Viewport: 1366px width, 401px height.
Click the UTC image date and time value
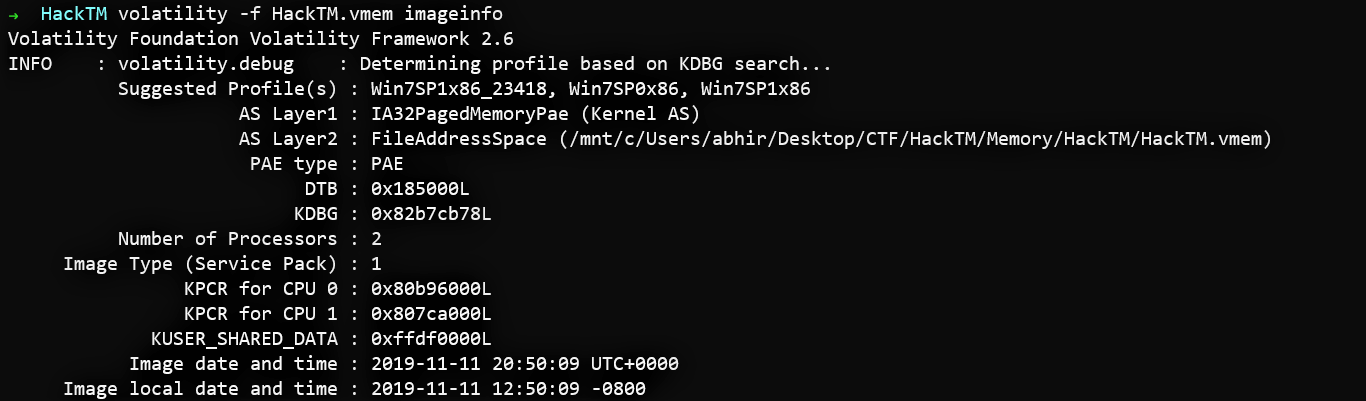click(524, 364)
